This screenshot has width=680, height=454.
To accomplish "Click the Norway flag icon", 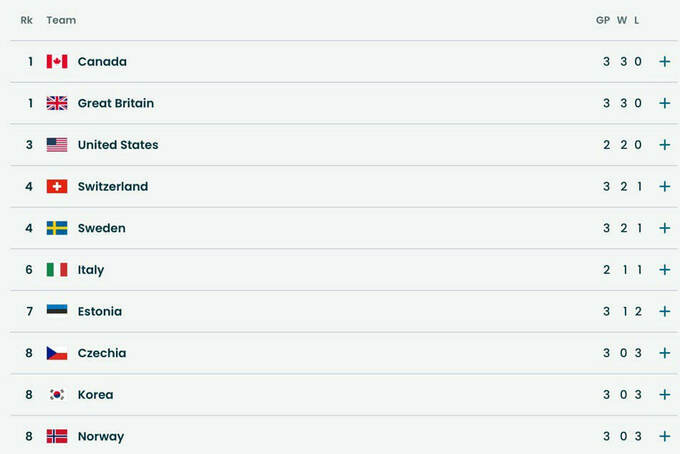I will click(57, 436).
